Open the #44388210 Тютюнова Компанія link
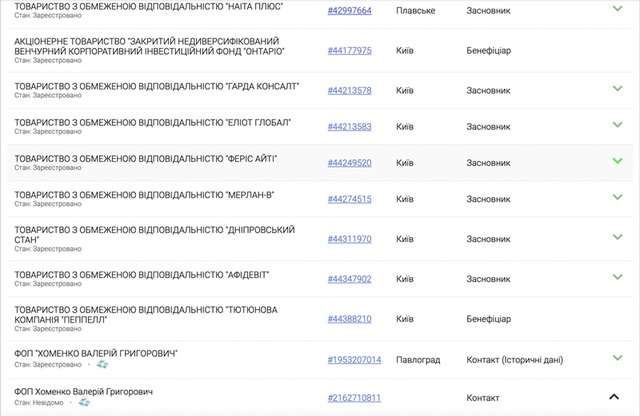Screen dimensions: 640x416 click(349, 319)
